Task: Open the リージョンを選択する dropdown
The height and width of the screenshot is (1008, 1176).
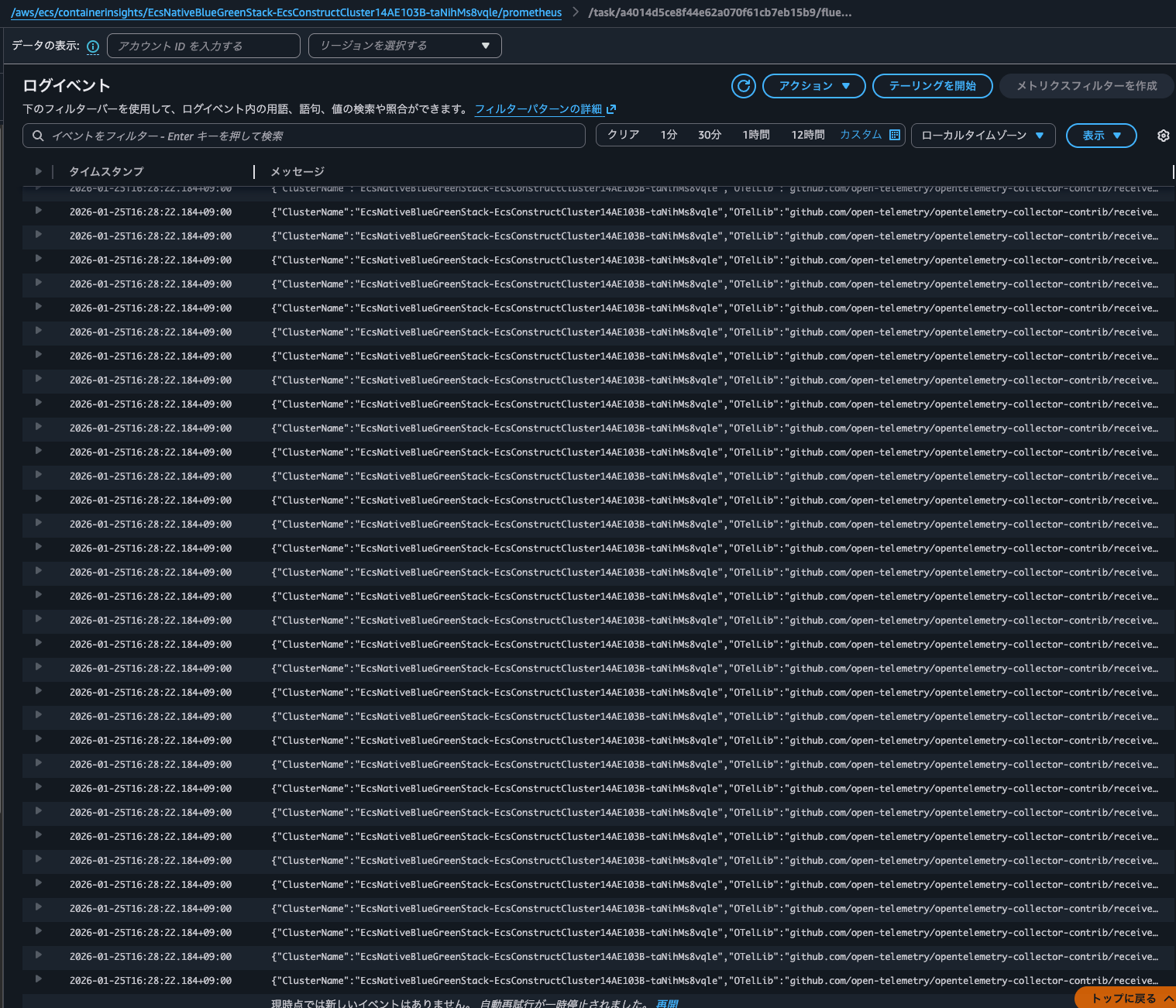Action: tap(404, 46)
